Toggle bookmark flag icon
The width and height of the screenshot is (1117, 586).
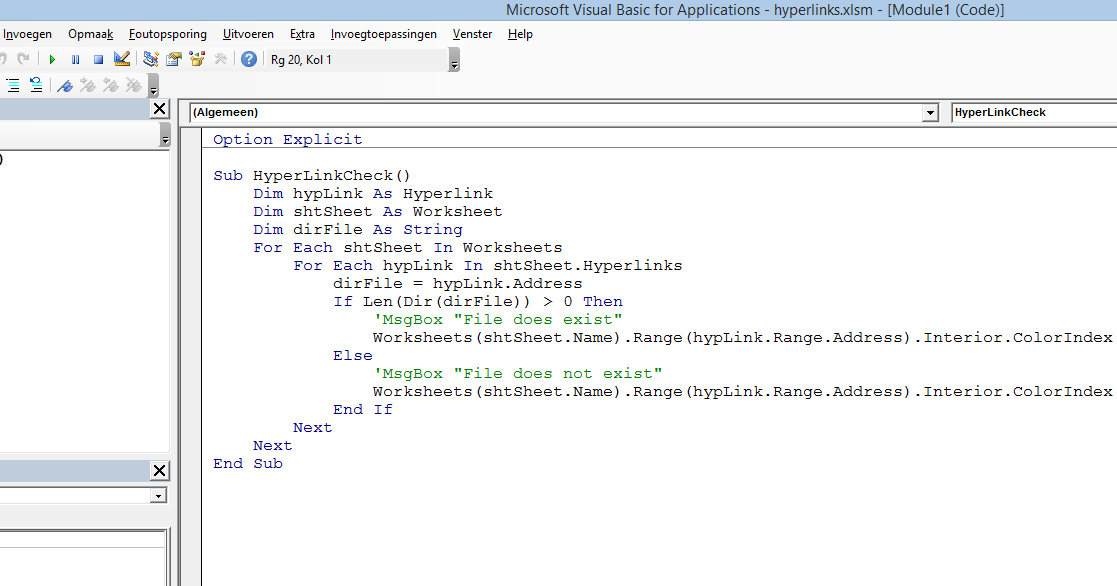[x=65, y=86]
